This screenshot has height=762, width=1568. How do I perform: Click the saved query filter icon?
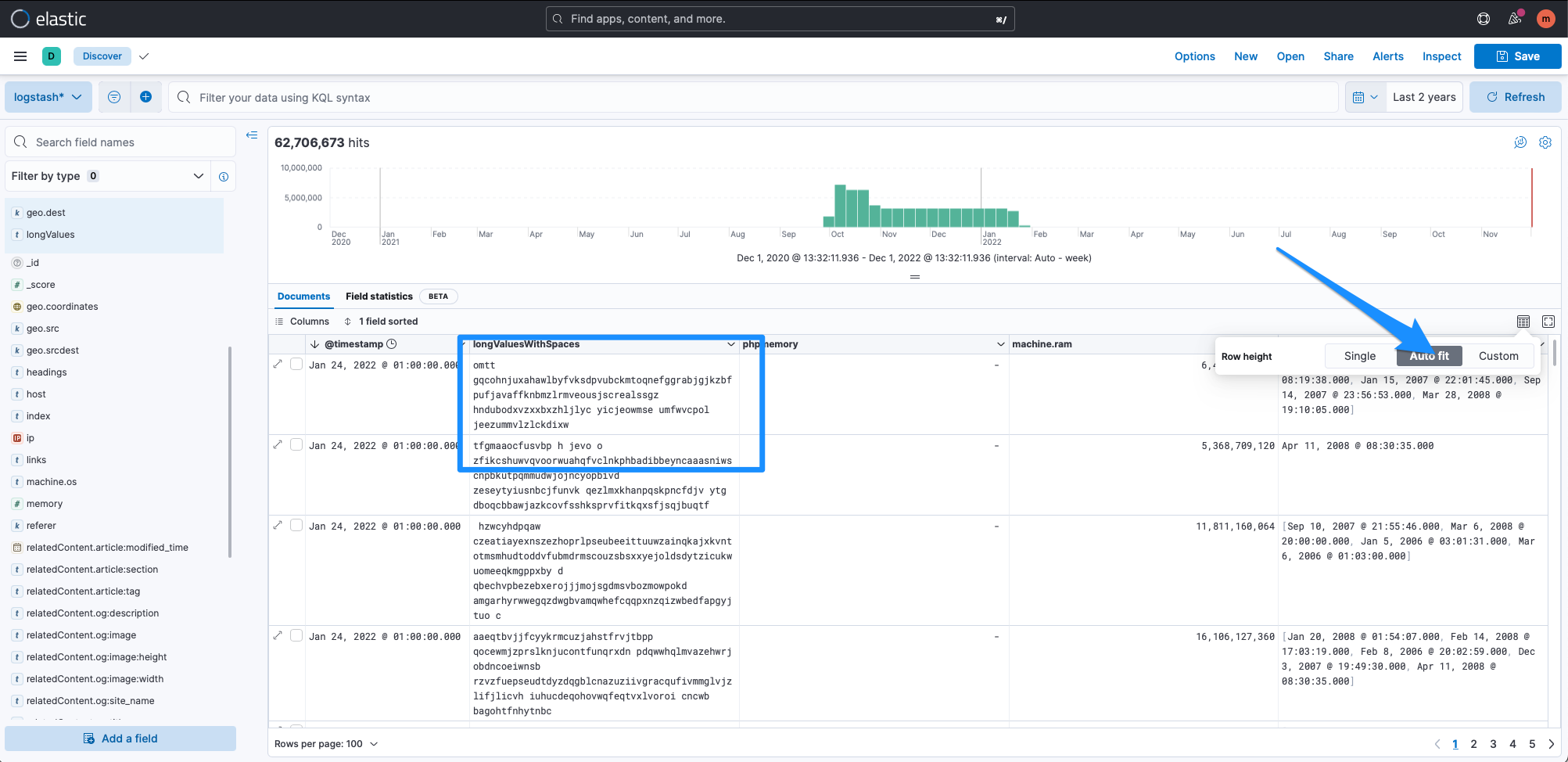coord(114,97)
